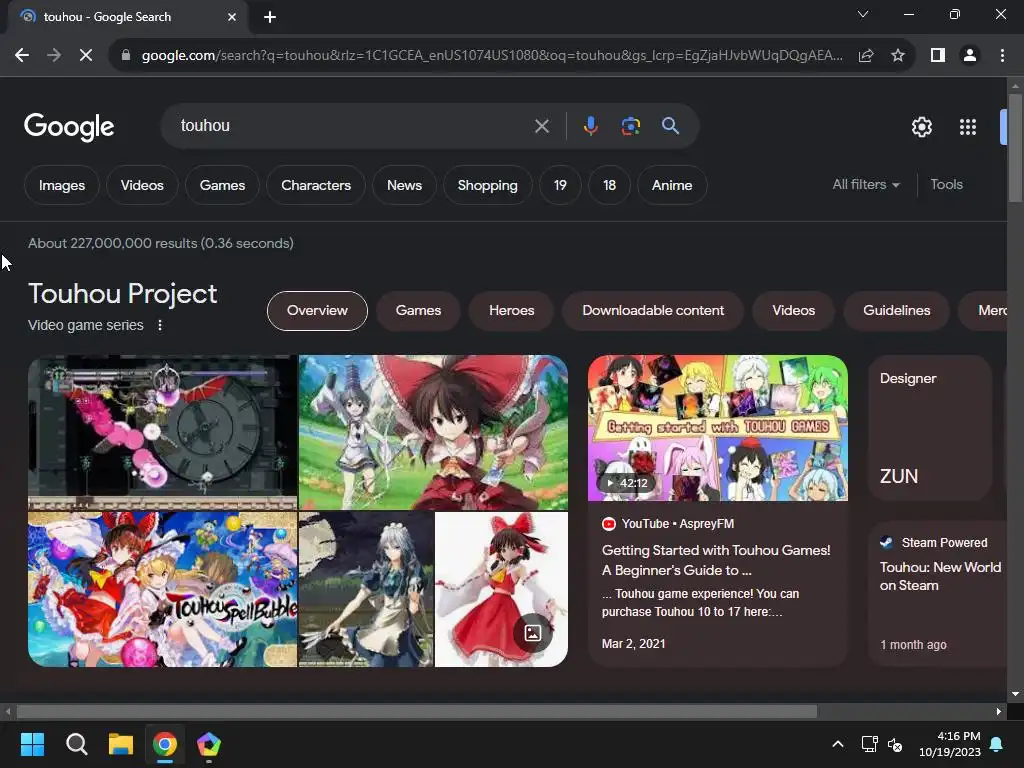Open the silver-haired maid image
This screenshot has width=1024, height=768.
[366, 589]
